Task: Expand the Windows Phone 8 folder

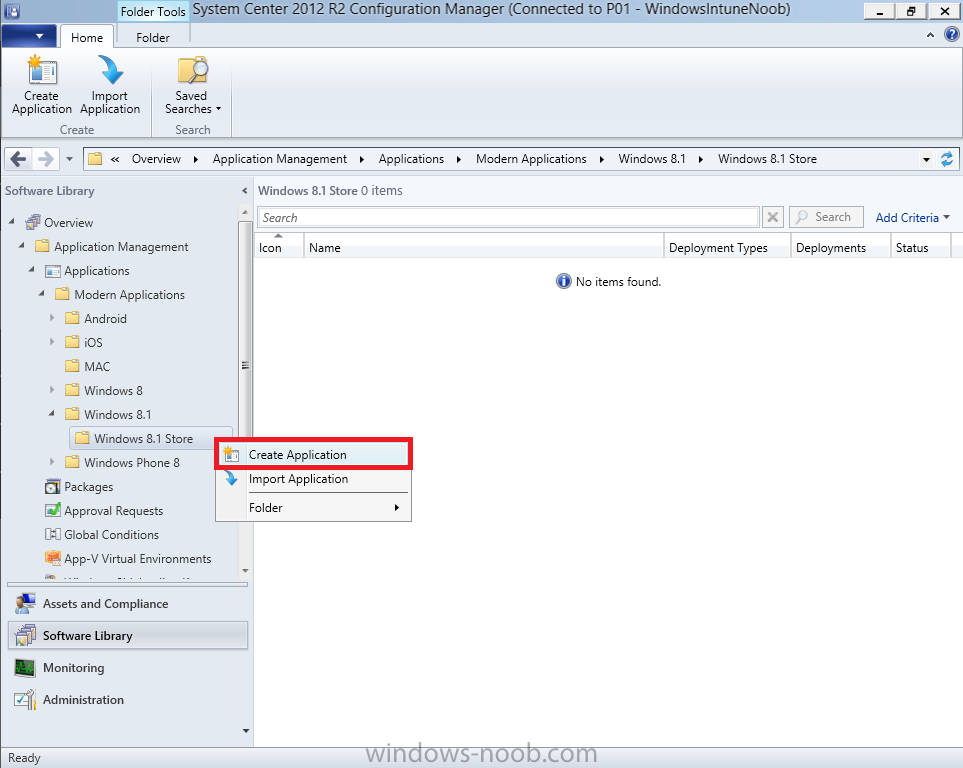Action: (x=52, y=461)
